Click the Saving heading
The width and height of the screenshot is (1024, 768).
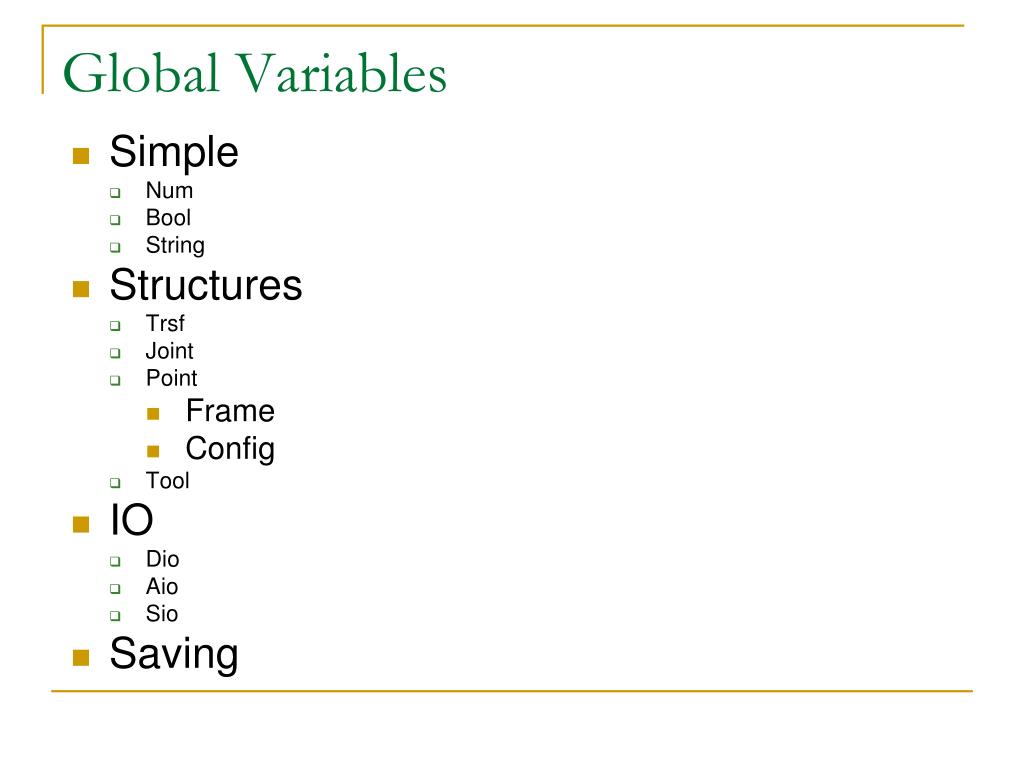pyautogui.click(x=174, y=654)
